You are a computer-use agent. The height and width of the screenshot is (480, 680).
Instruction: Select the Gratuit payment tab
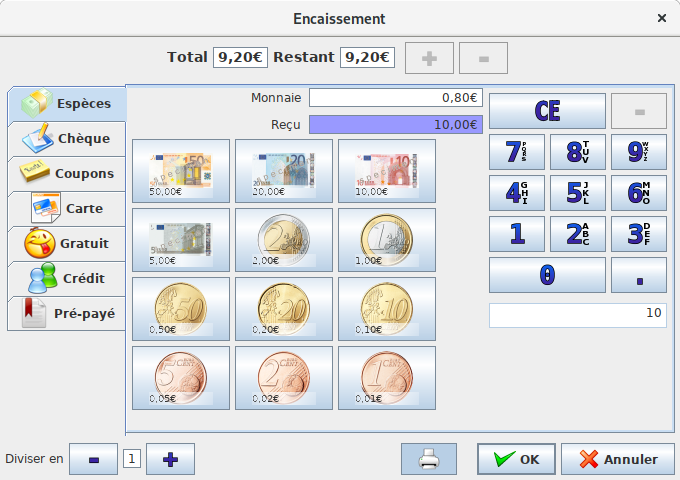tap(67, 244)
